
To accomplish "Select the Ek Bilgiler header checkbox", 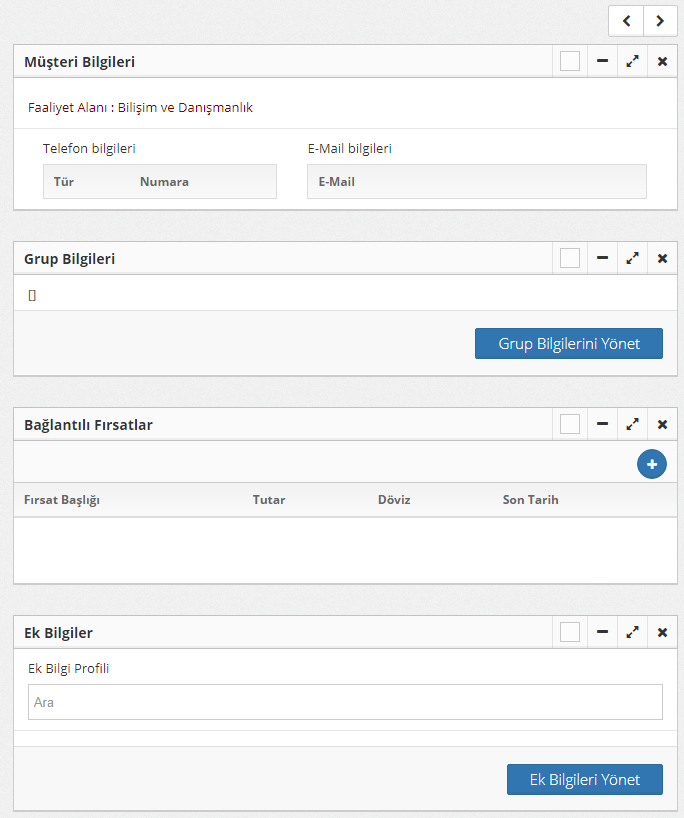I will click(570, 632).
